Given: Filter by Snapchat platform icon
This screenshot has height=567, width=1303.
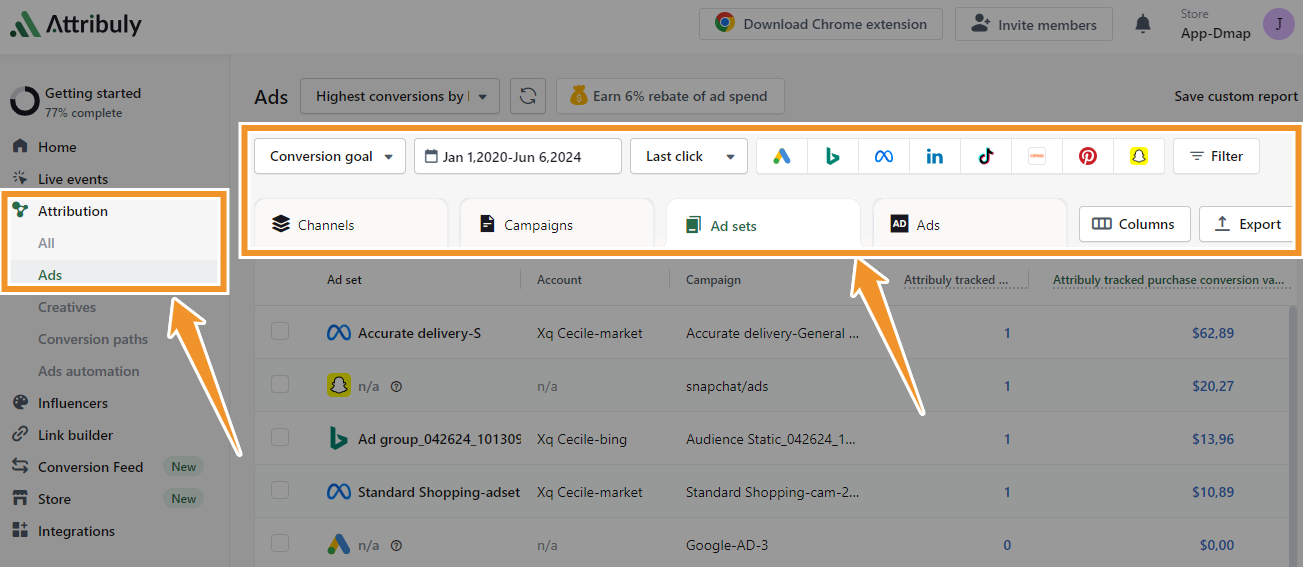Looking at the screenshot, I should 1138,156.
